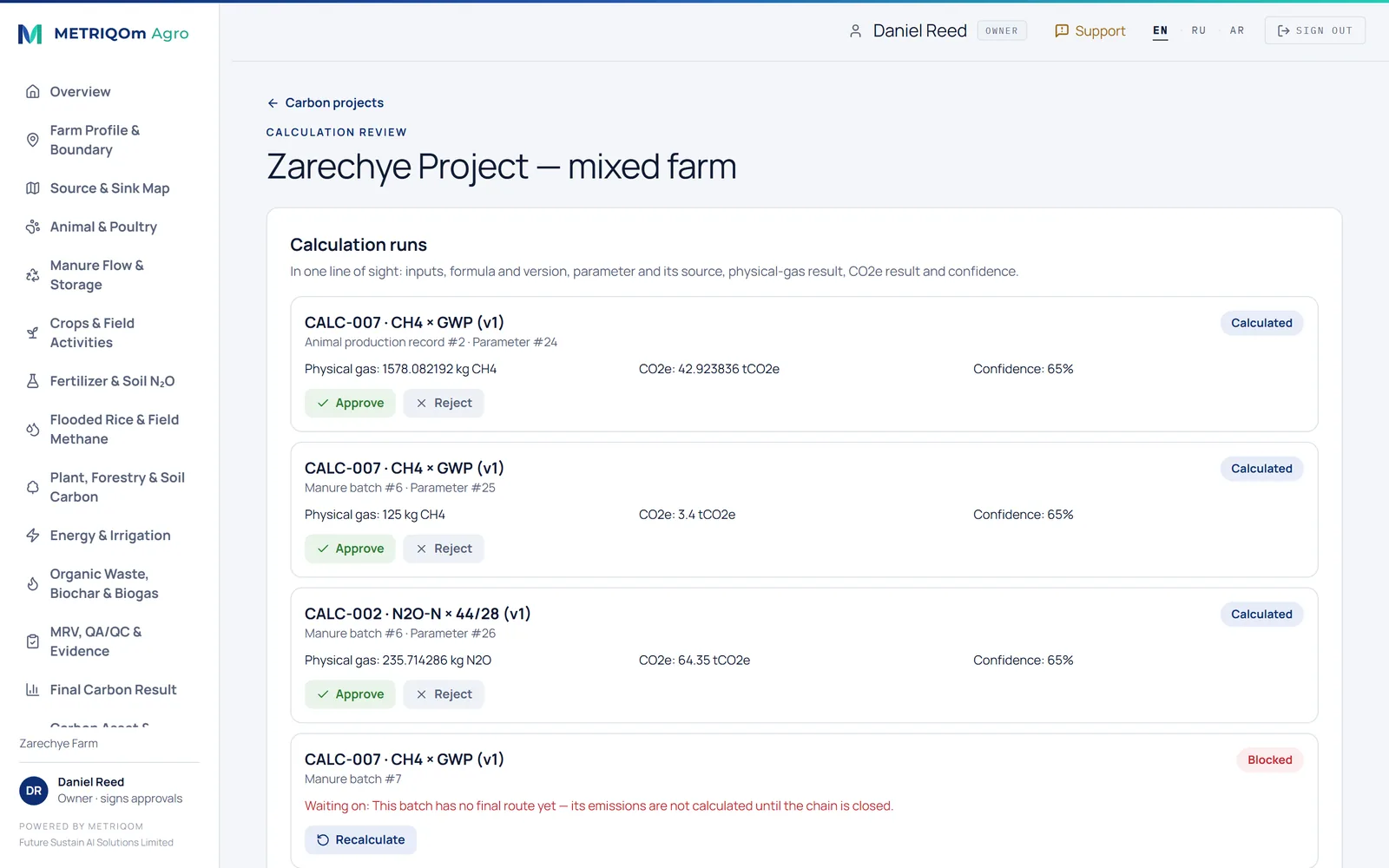
Task: Click the user profile icon beside Daniel Reed
Action: pyautogui.click(x=855, y=31)
